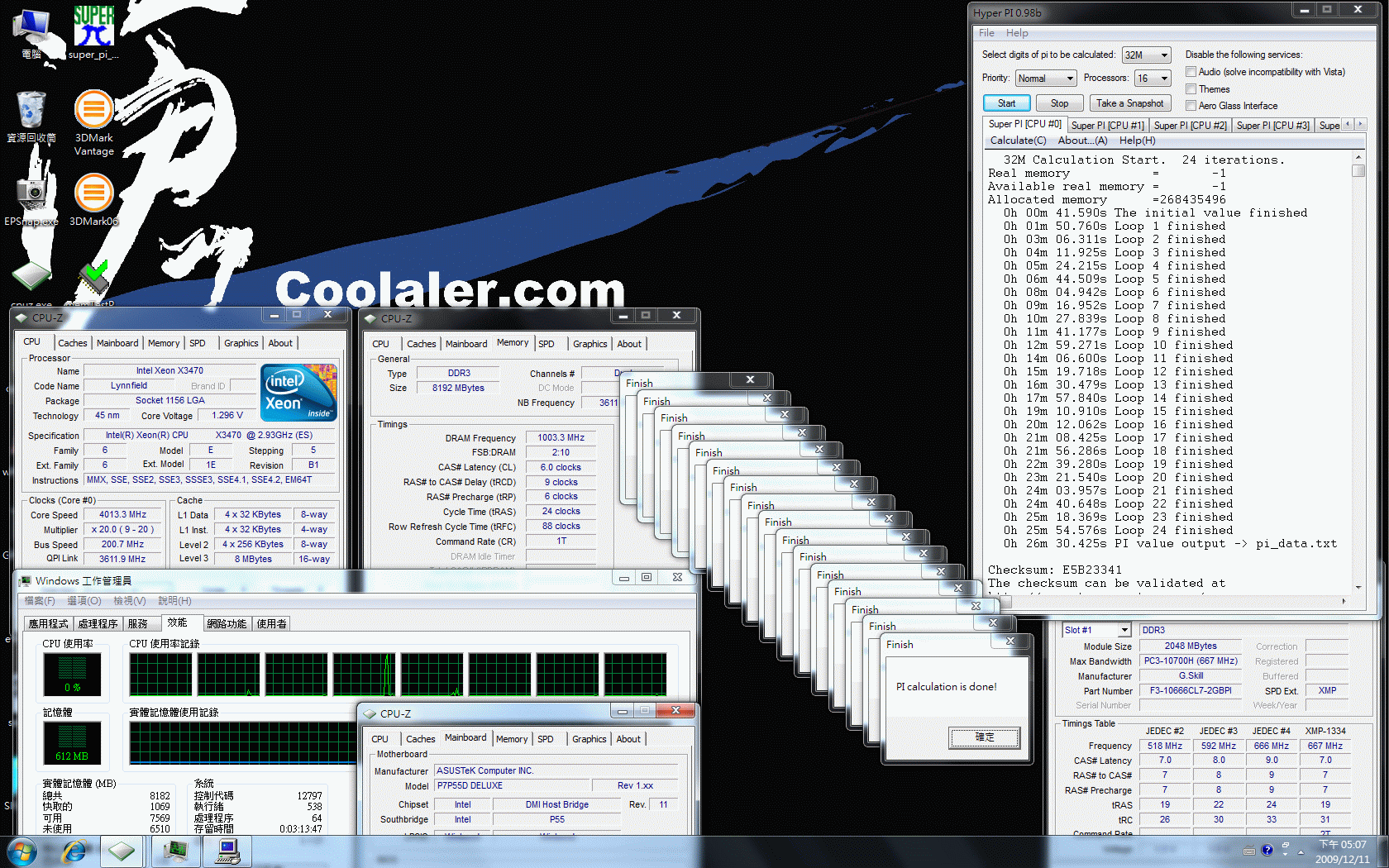Click title icon of CPU-Z processor window

(21, 317)
